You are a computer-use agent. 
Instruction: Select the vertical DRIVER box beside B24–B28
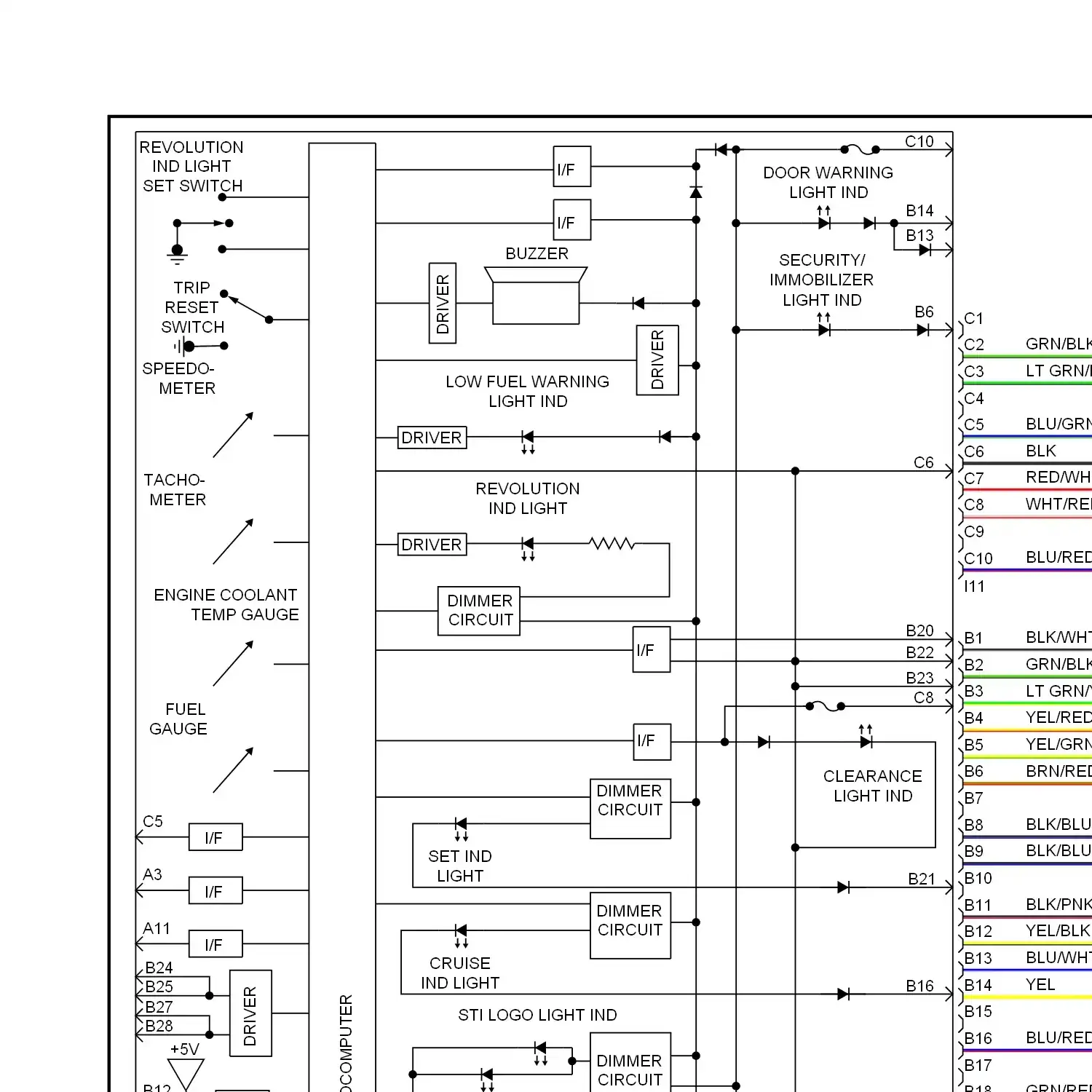pos(250,1013)
